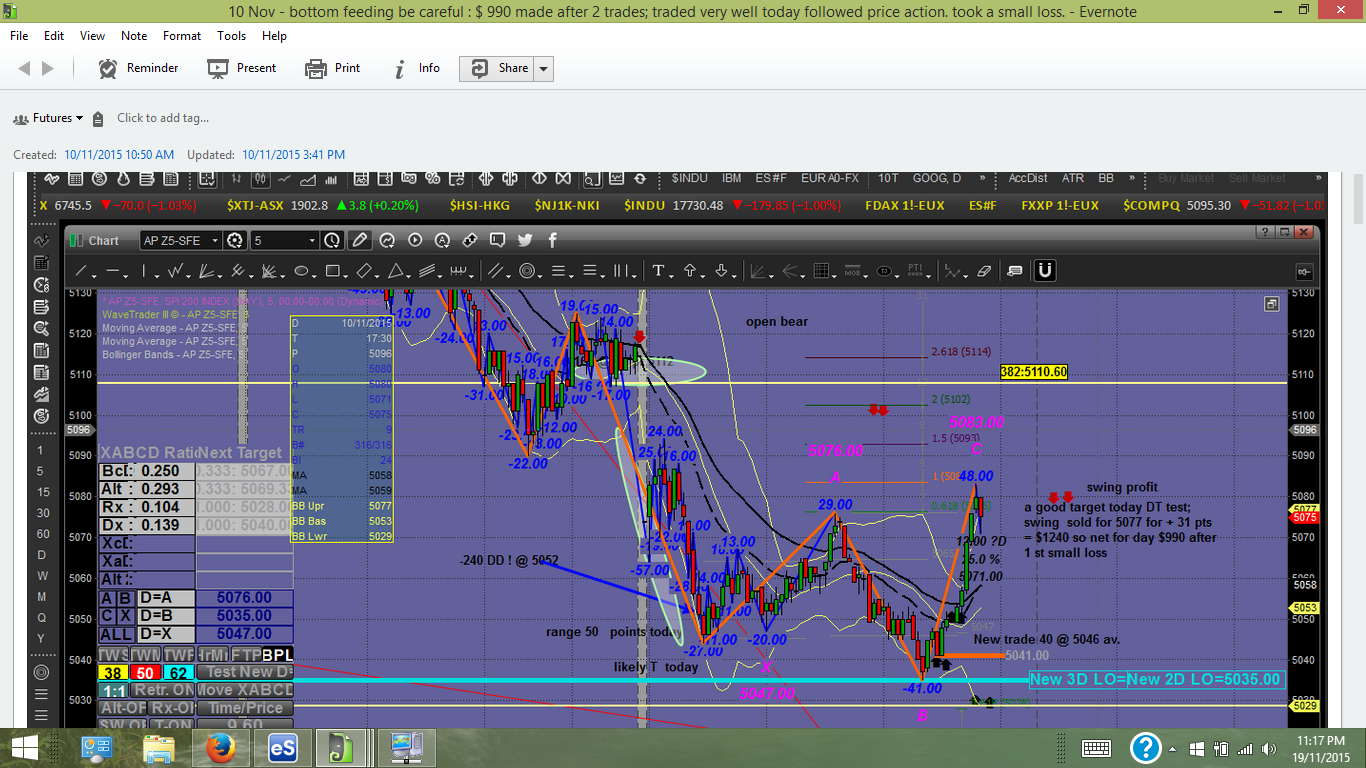Select the horizontal line drawing tool

pos(112,271)
